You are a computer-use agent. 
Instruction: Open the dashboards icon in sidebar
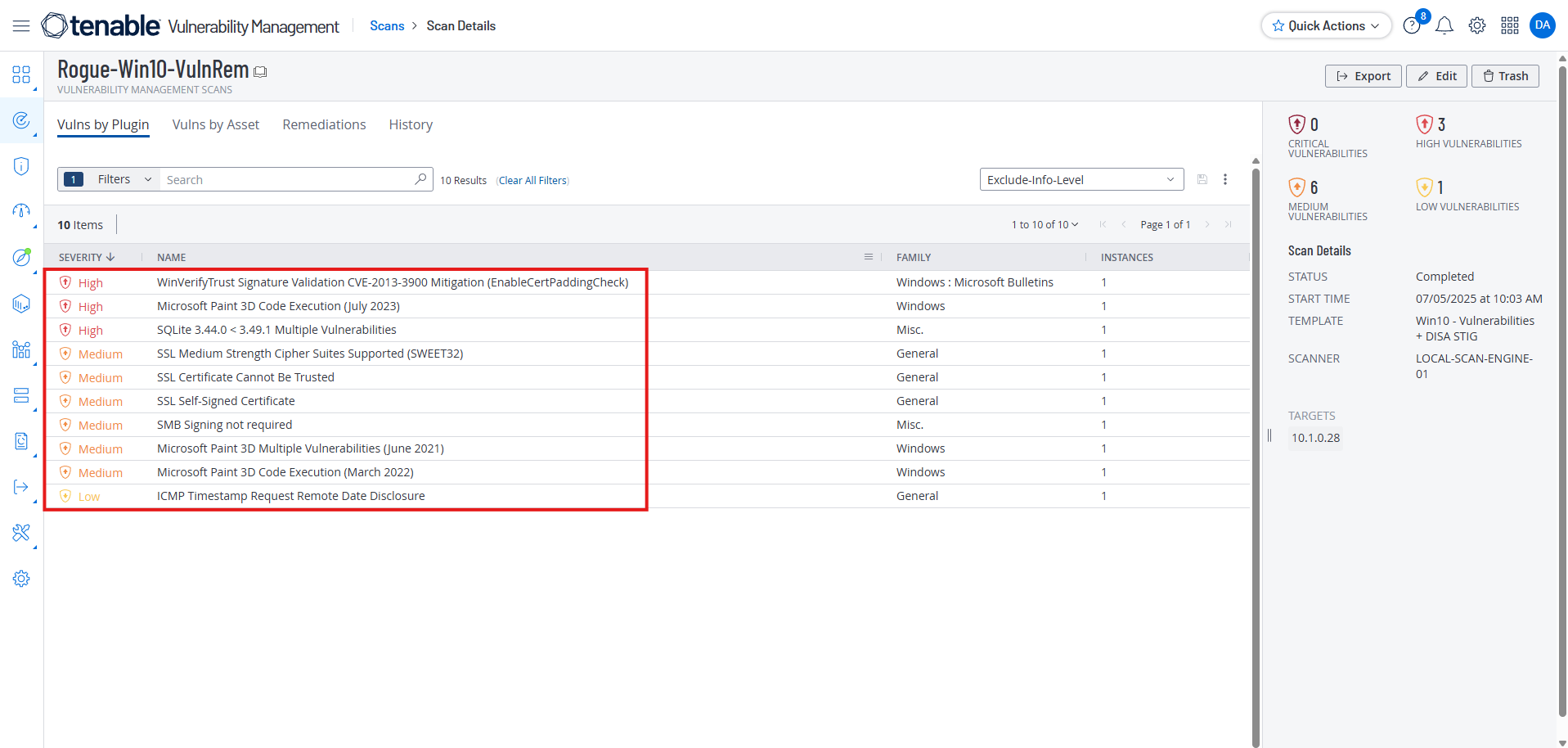tap(21, 75)
